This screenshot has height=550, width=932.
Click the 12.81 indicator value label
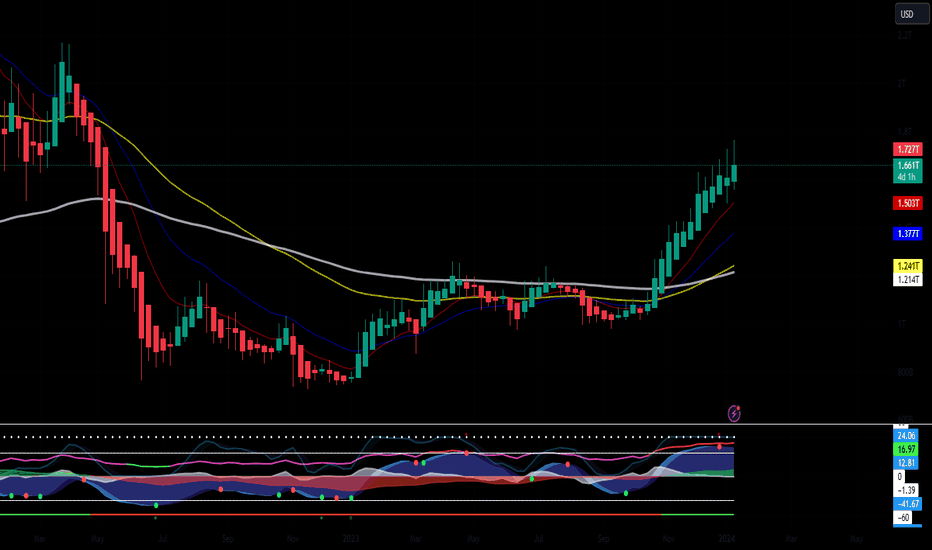point(906,463)
